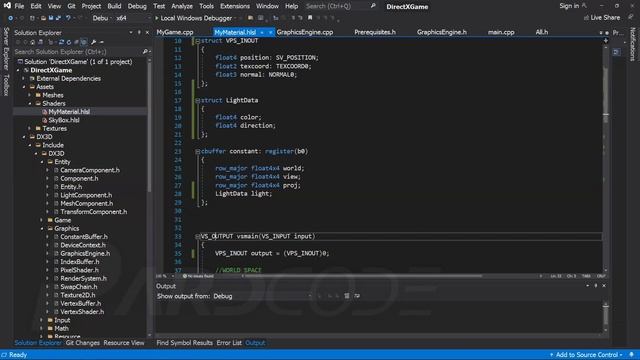Image resolution: width=640 pixels, height=360 pixels.
Task: Collapse the Graphics folder in tree
Action: click(x=42, y=229)
